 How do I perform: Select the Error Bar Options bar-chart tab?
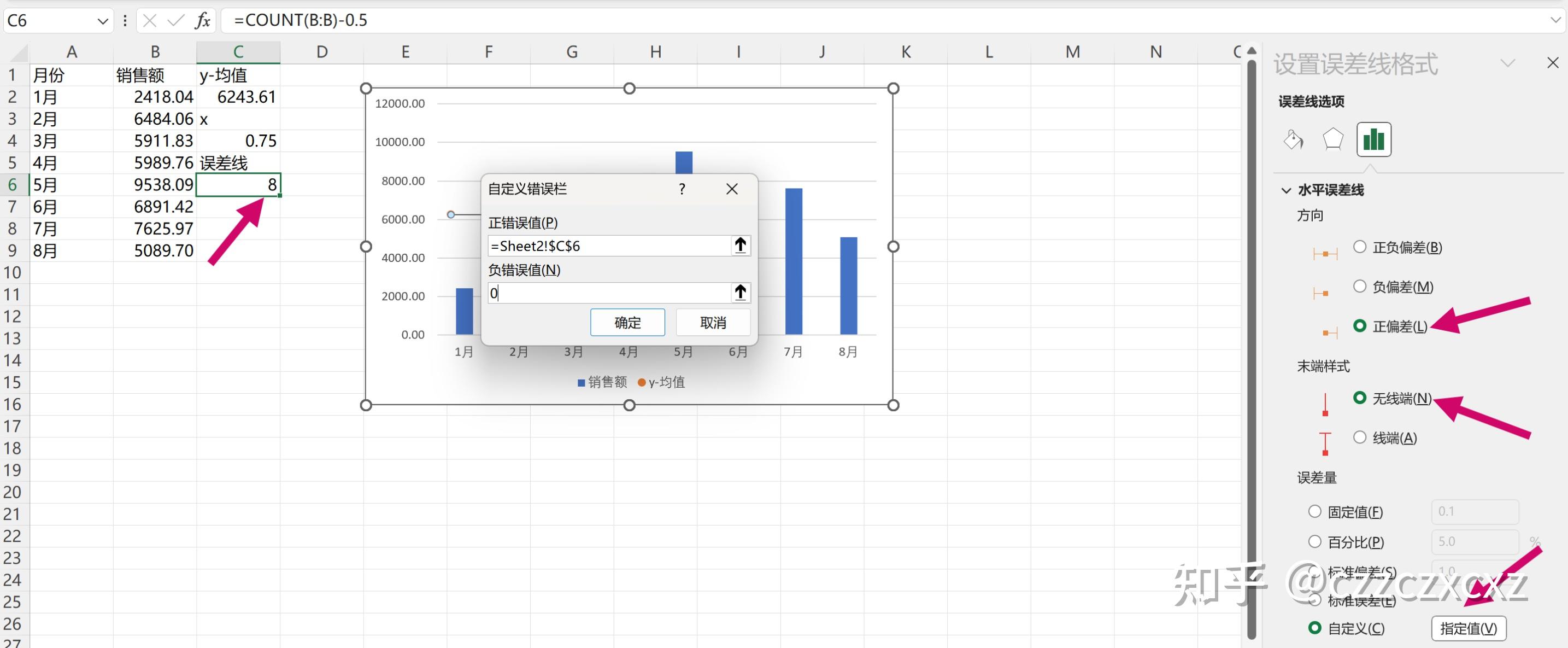(1373, 139)
